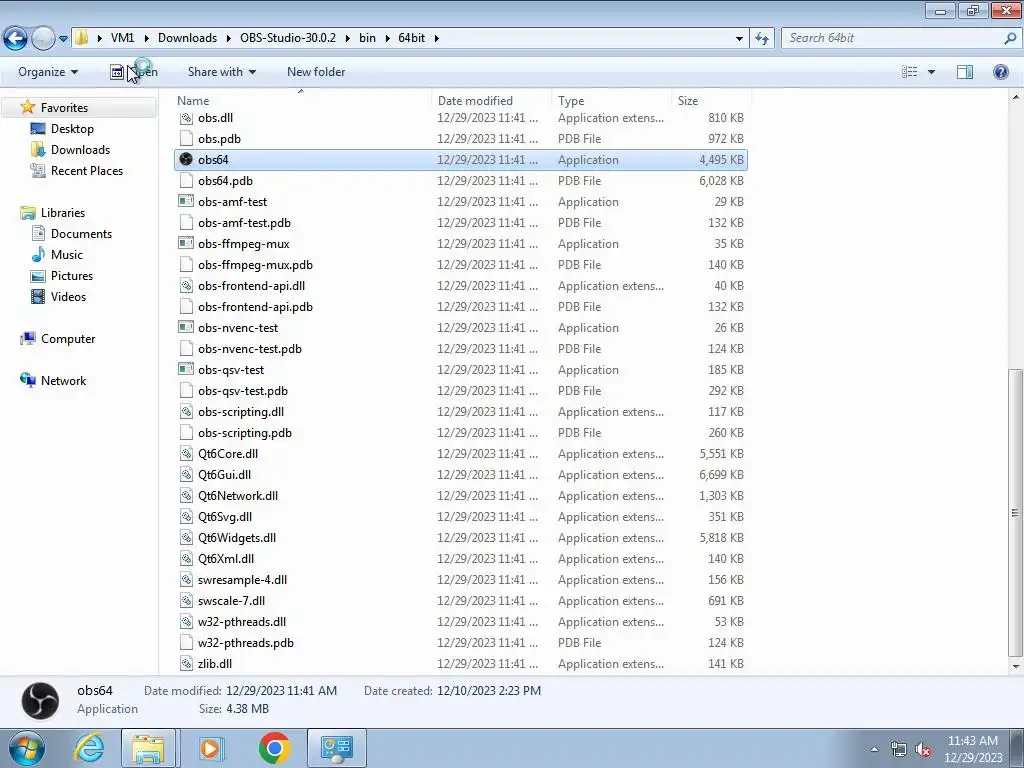This screenshot has height=768, width=1024.
Task: Click the obs.dll file icon
Action: pyautogui.click(x=185, y=118)
